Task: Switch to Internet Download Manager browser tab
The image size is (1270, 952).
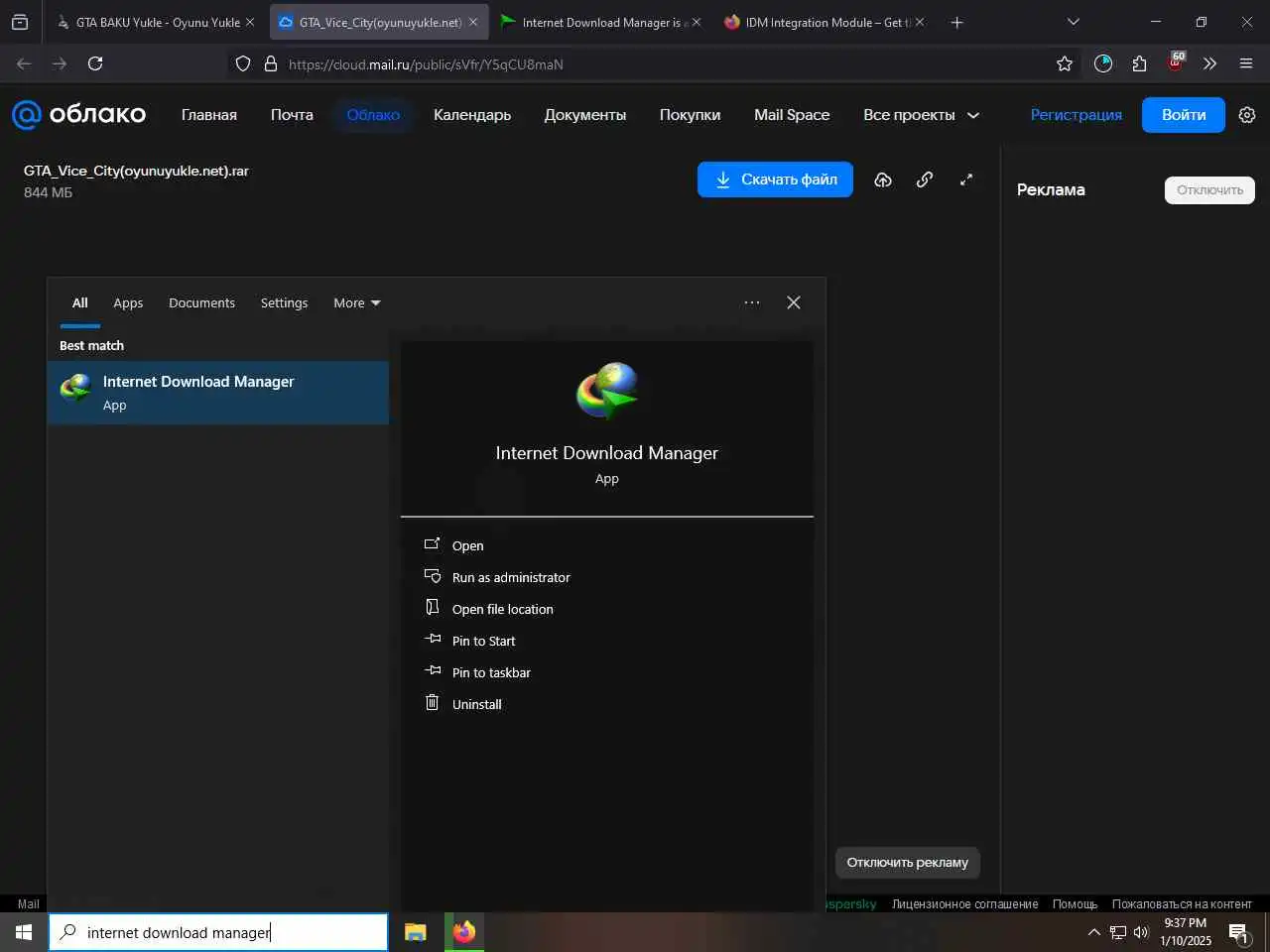Action: point(600,22)
